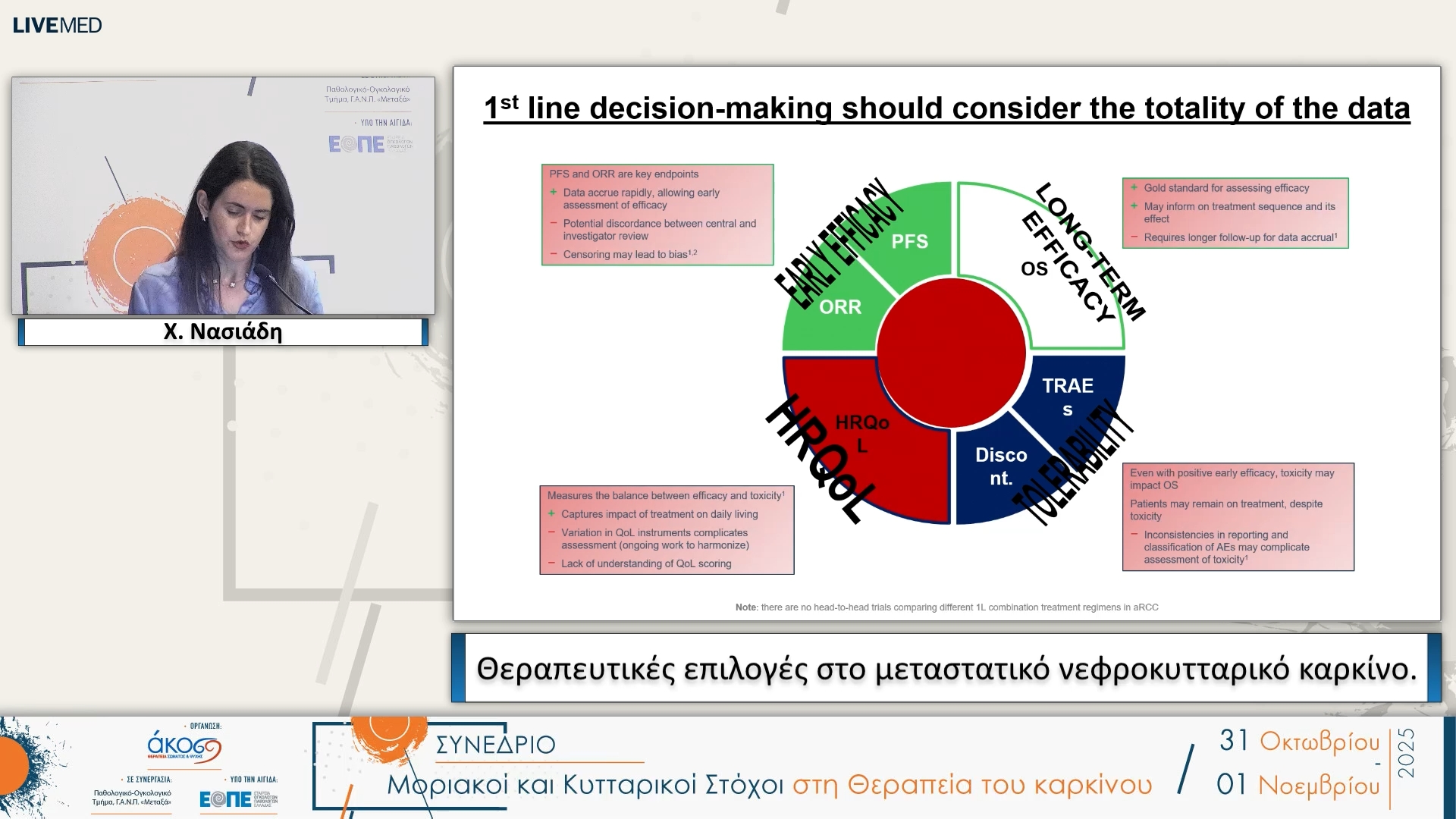This screenshot has width=1456, height=819.
Task: Click the green PFS segment
Action: click(909, 241)
